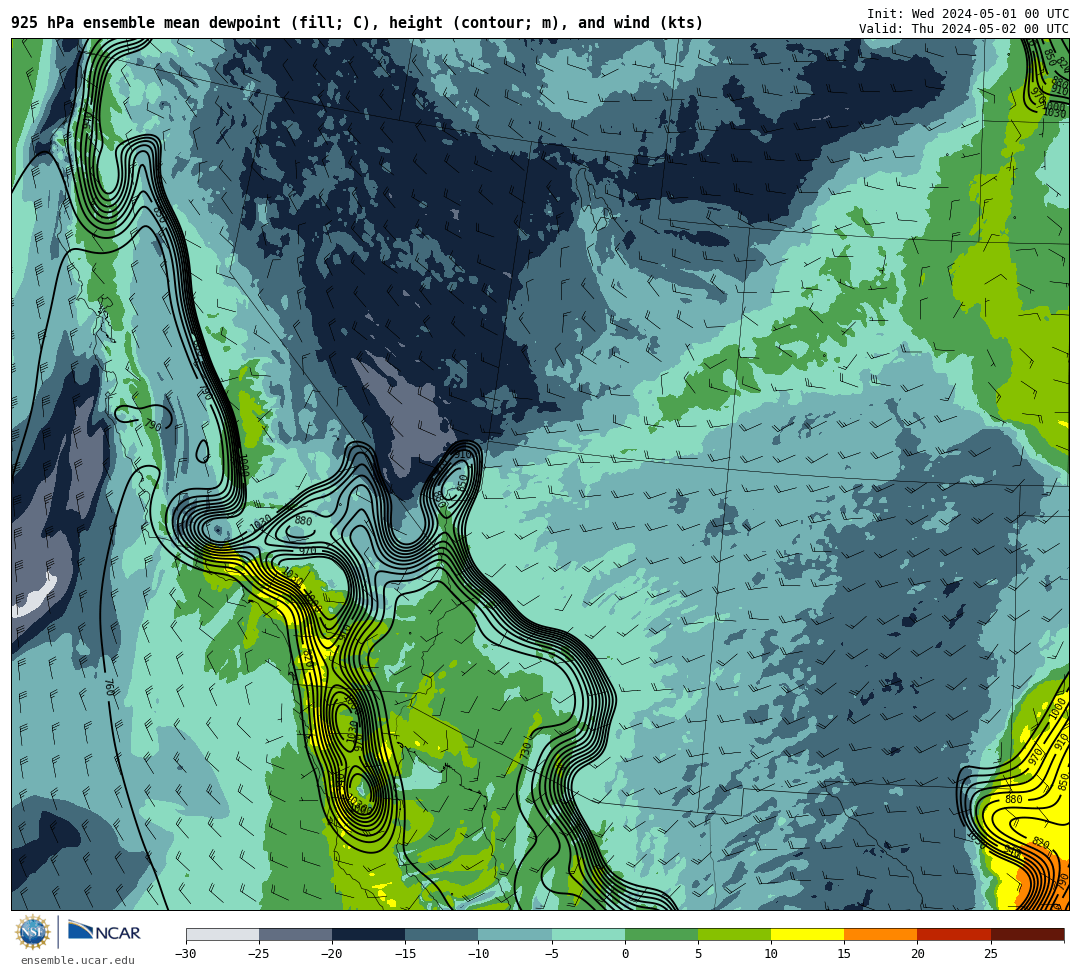Select the mint -5 to 0 colorbar segment
Image resolution: width=1080 pixels, height=973 pixels.
pos(588,934)
